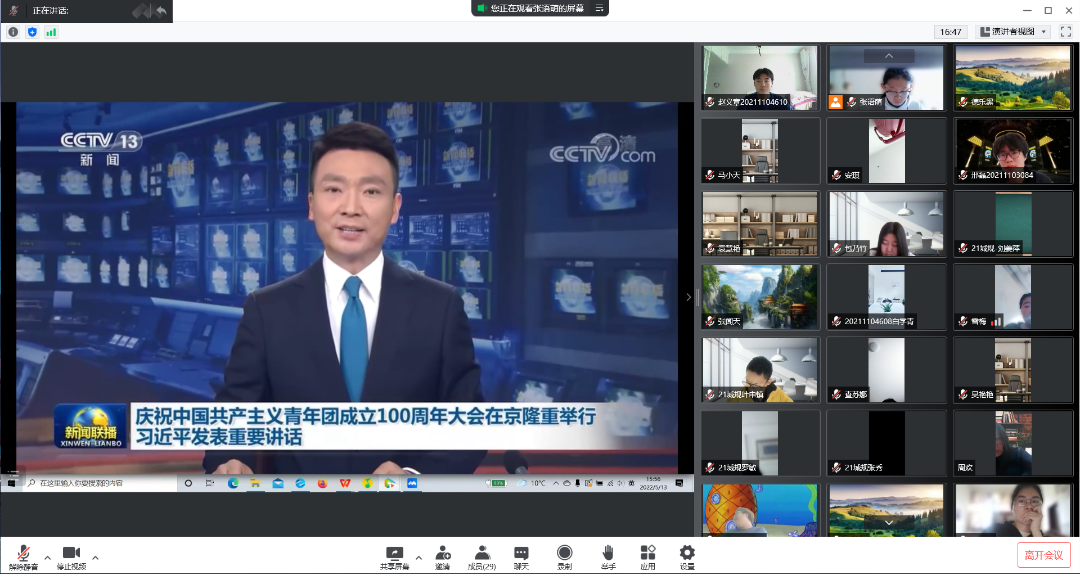
Task: Open the 演讲者视图 view dropdown
Action: coord(1013,32)
